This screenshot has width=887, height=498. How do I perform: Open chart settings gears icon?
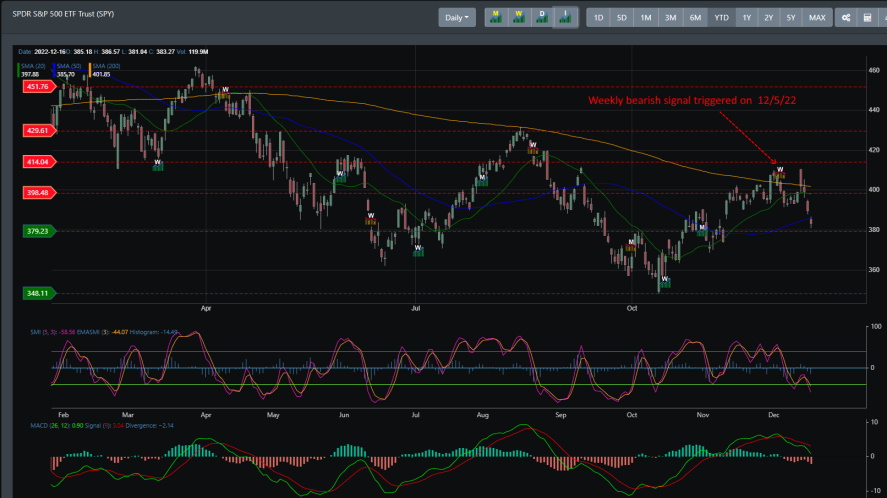pyautogui.click(x=846, y=18)
